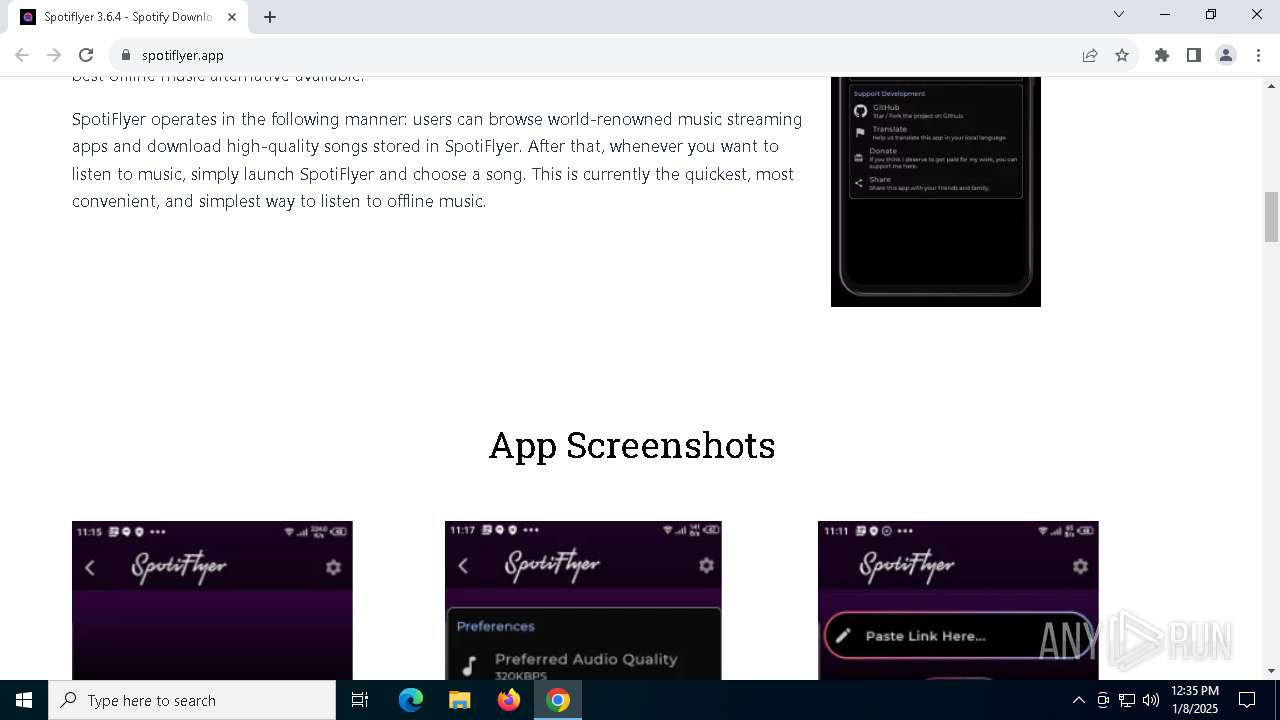The height and width of the screenshot is (720, 1280).
Task: Click 'Preferred Audio Quality' in Preferences screenshot
Action: point(586,659)
